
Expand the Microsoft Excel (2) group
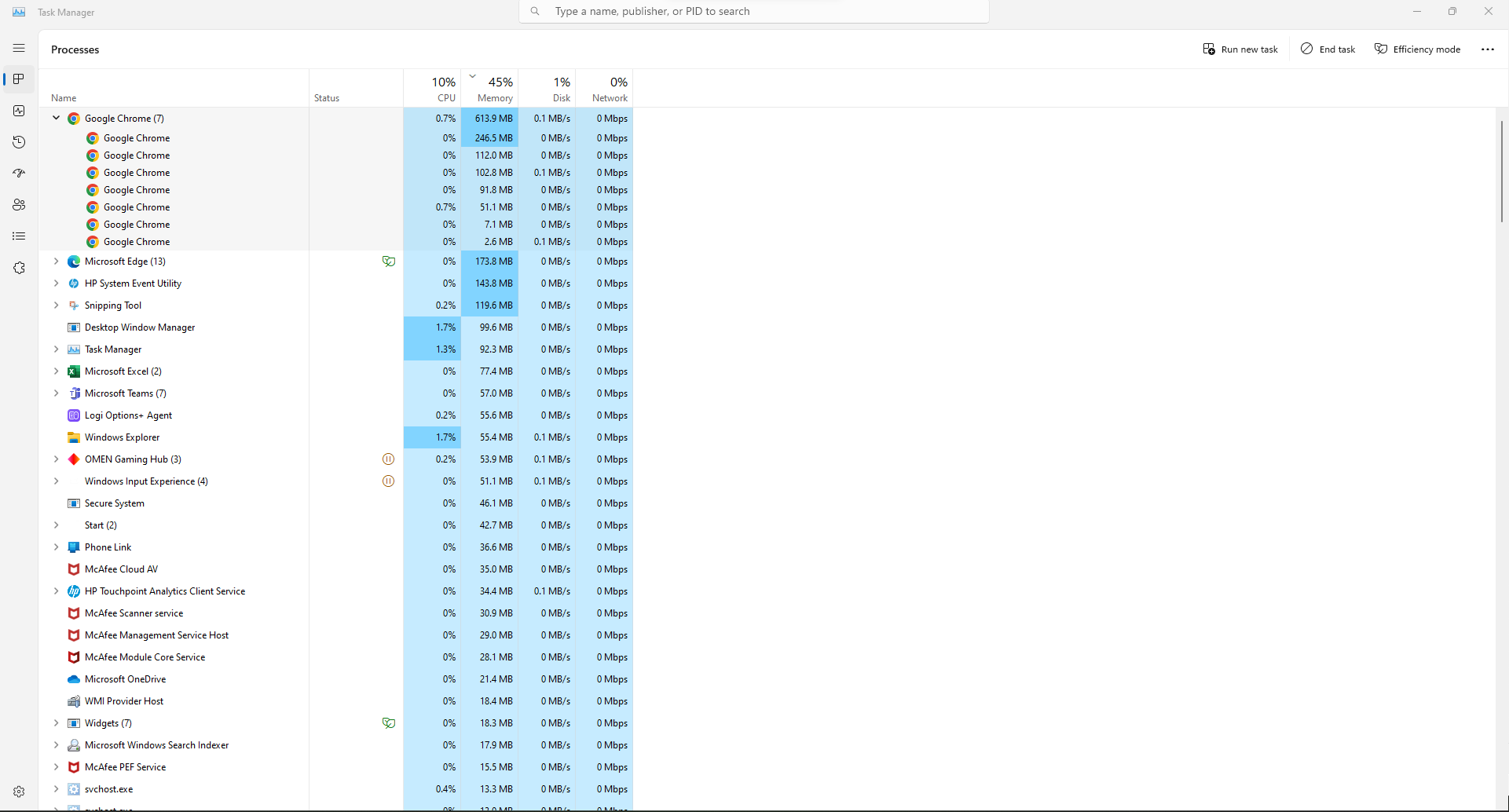pos(56,371)
